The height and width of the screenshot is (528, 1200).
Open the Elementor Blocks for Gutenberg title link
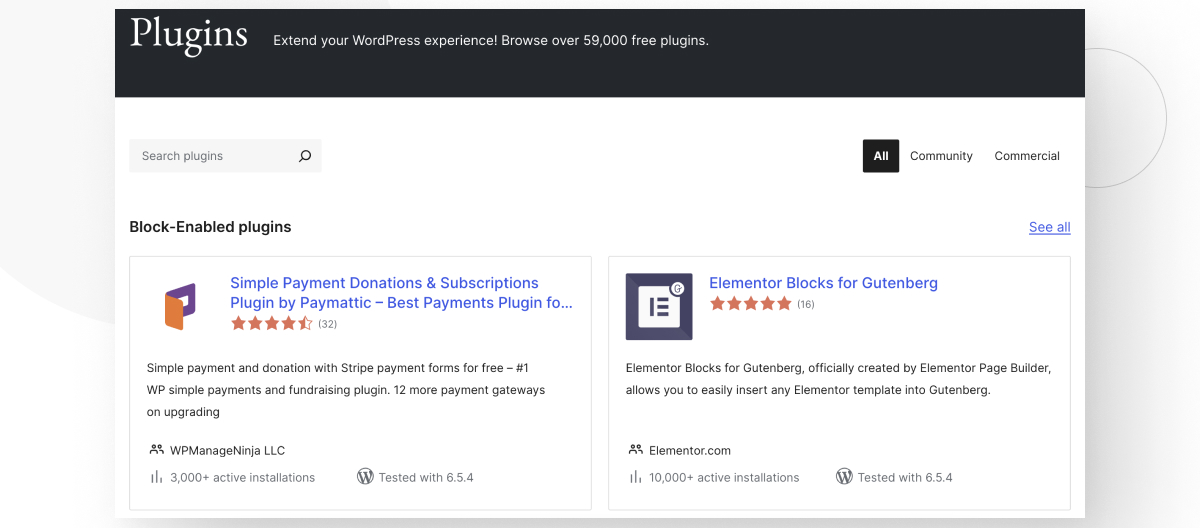pos(823,283)
